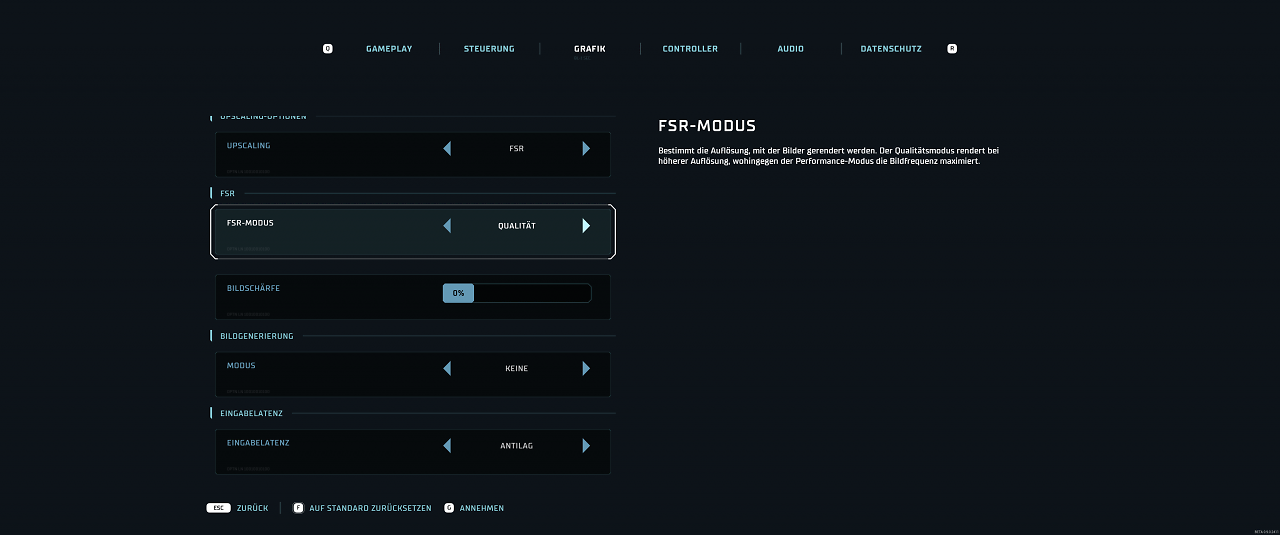Open the Datenschutz tab
Image resolution: width=1280 pixels, height=535 pixels.
pos(891,48)
